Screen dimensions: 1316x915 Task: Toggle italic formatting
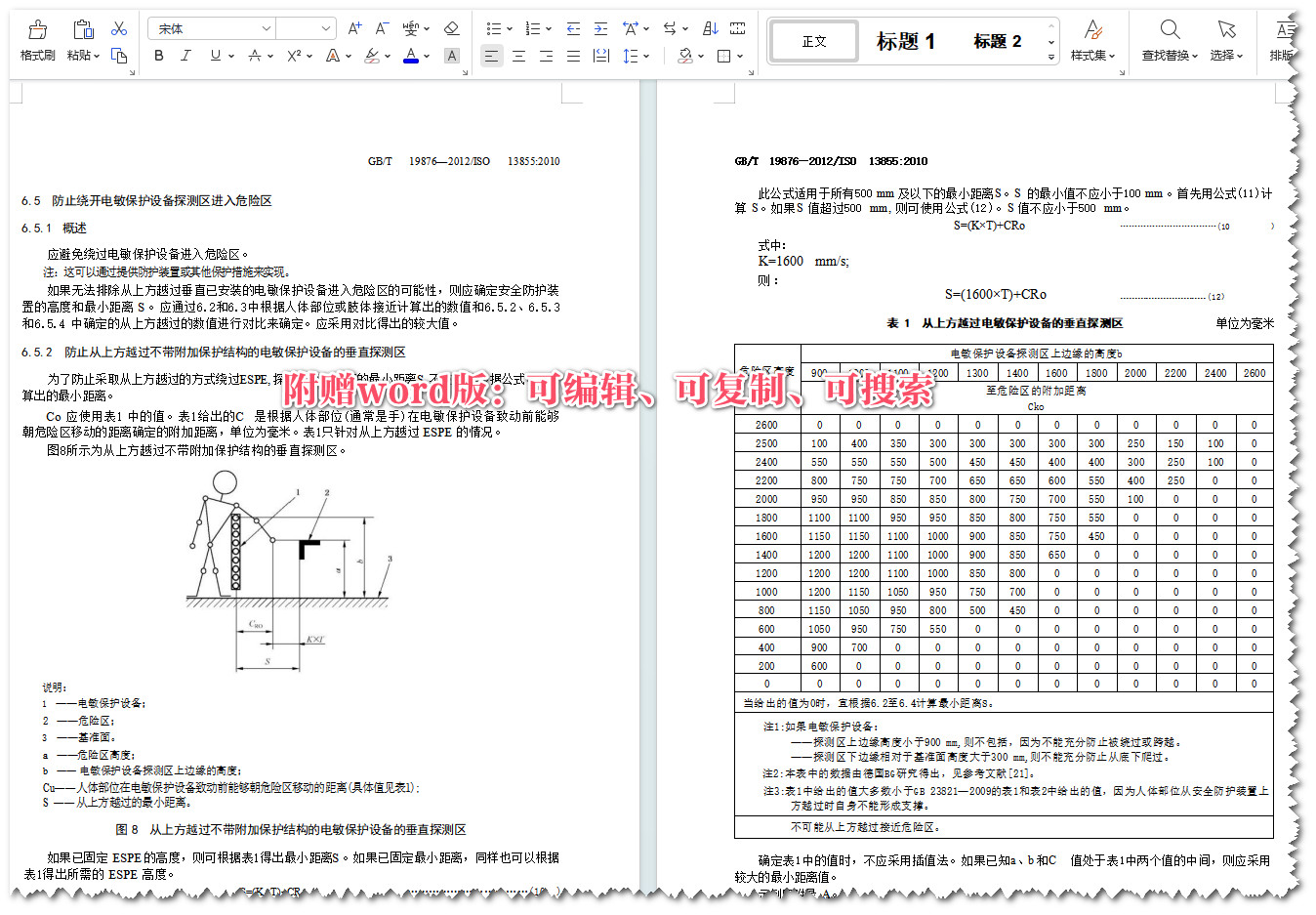click(185, 56)
